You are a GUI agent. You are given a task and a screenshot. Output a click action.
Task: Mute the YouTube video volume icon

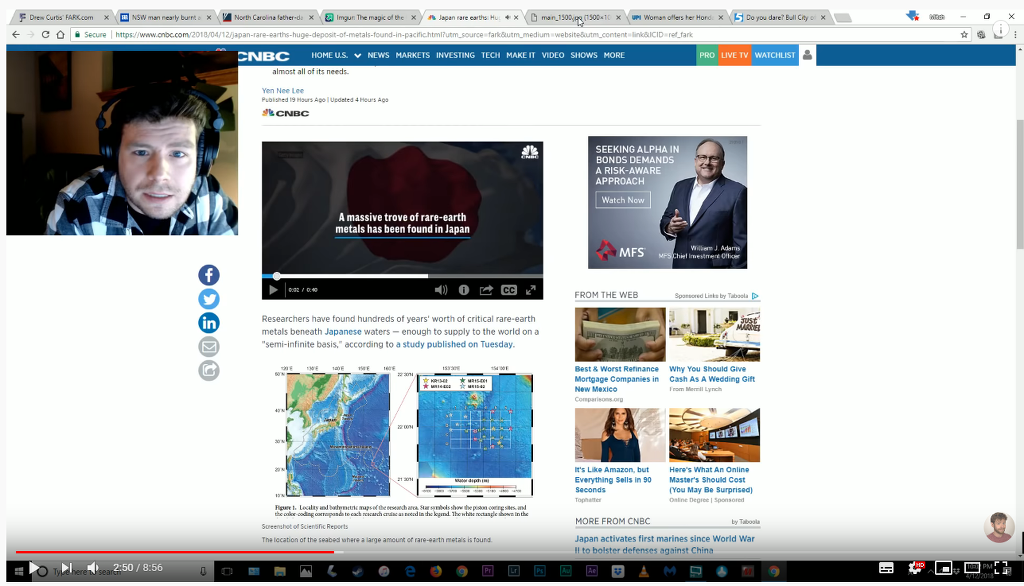93,568
